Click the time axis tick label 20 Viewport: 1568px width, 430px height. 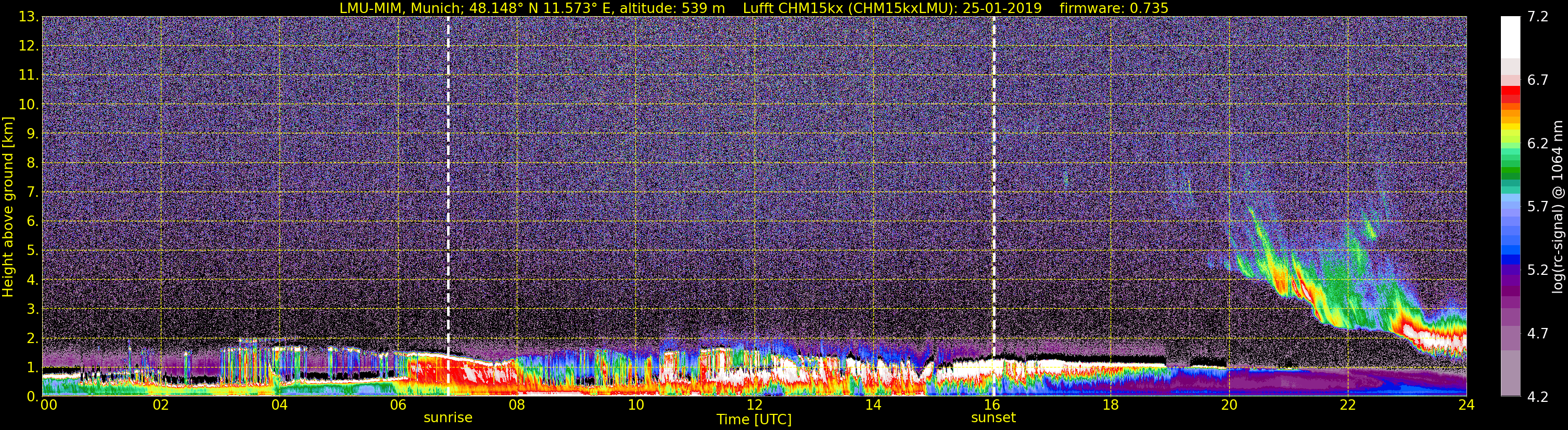click(x=1229, y=405)
